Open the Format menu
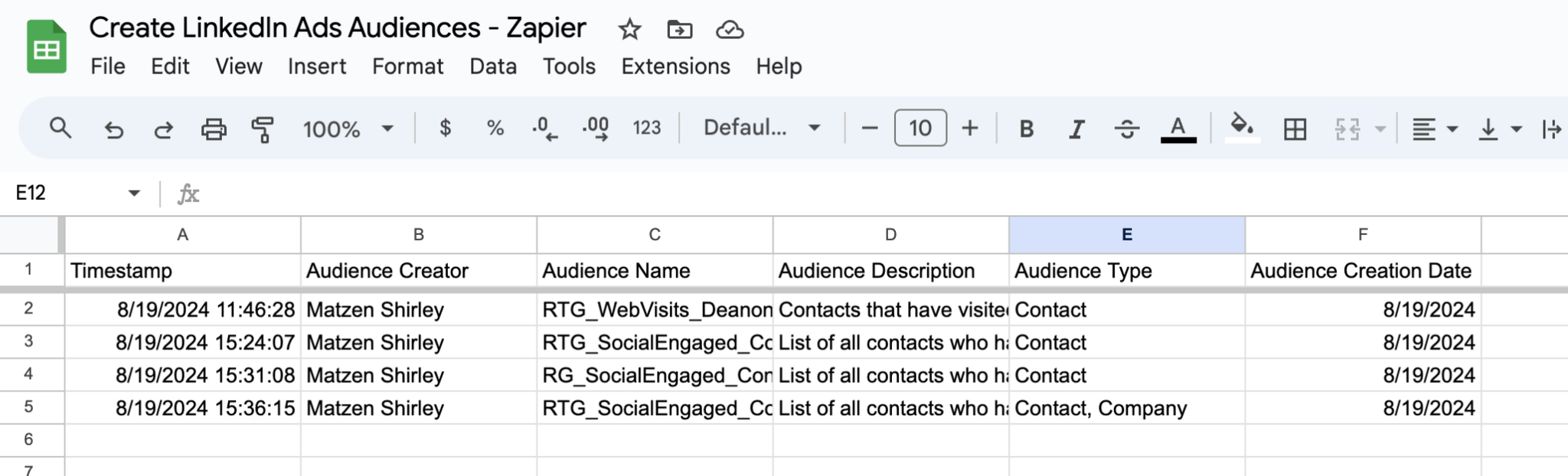The height and width of the screenshot is (476, 1568). 408,67
